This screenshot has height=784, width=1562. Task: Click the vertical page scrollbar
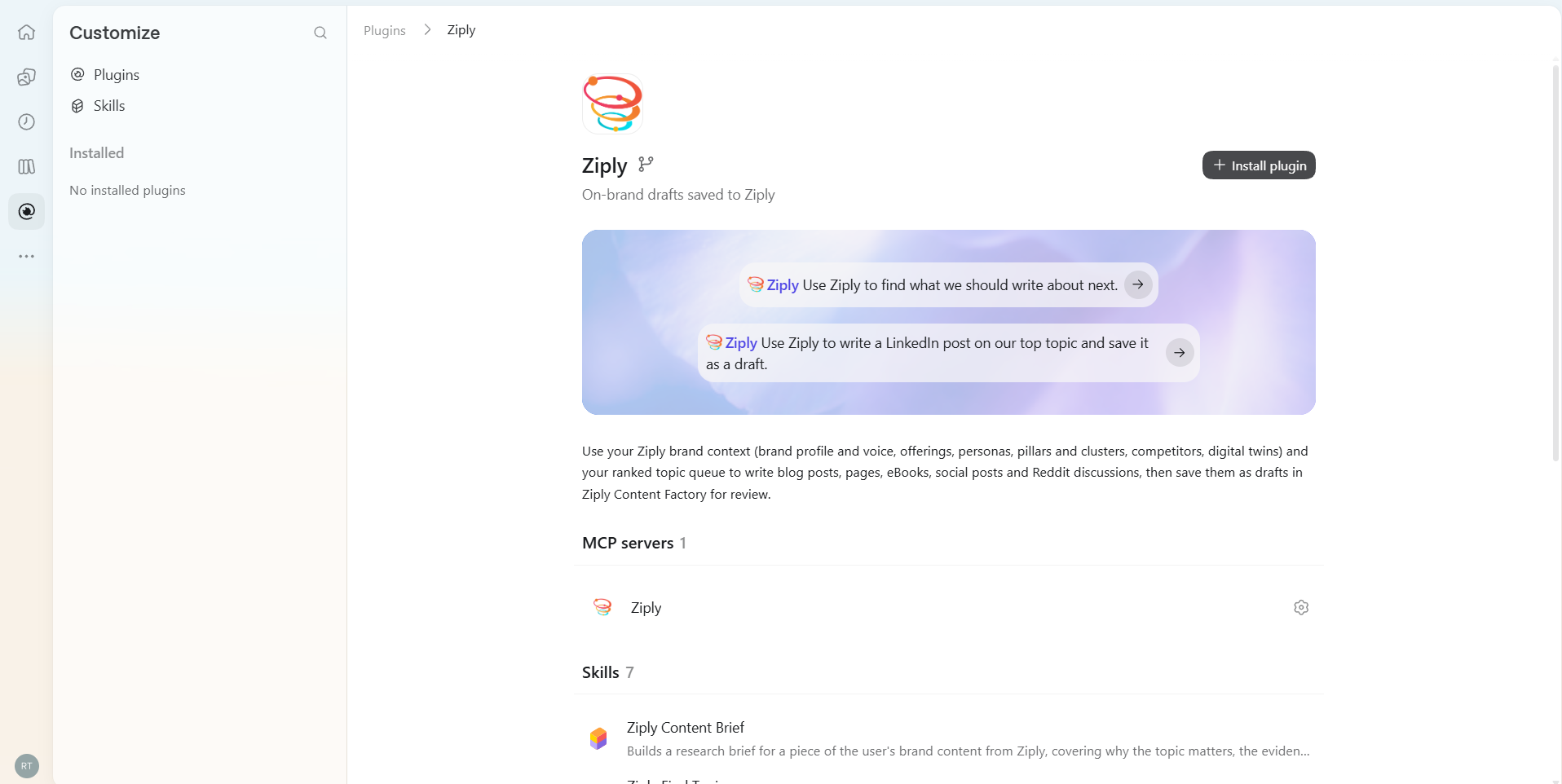tap(1555, 262)
